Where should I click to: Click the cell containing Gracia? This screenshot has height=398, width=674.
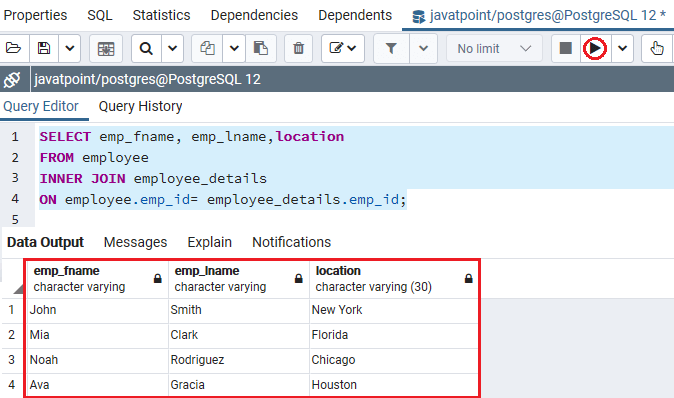239,385
